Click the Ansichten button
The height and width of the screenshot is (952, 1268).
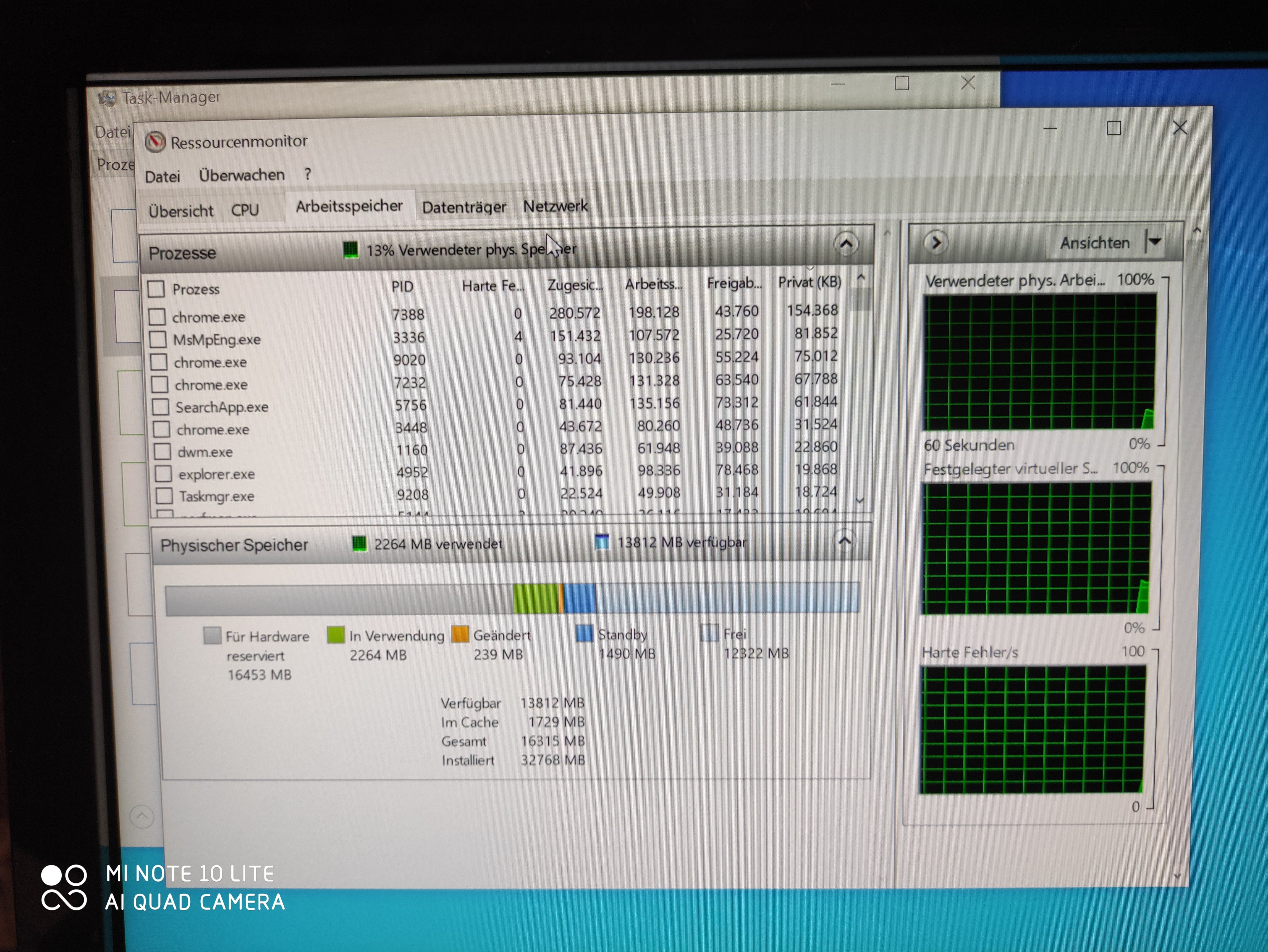(1094, 243)
